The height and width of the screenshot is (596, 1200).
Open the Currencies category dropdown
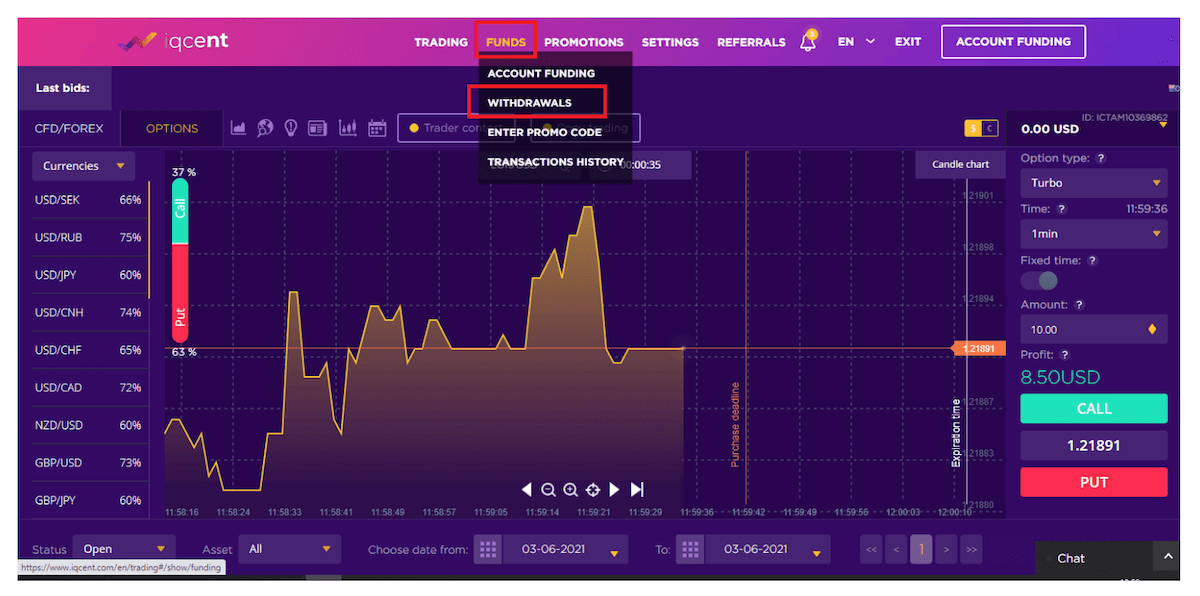[84, 166]
